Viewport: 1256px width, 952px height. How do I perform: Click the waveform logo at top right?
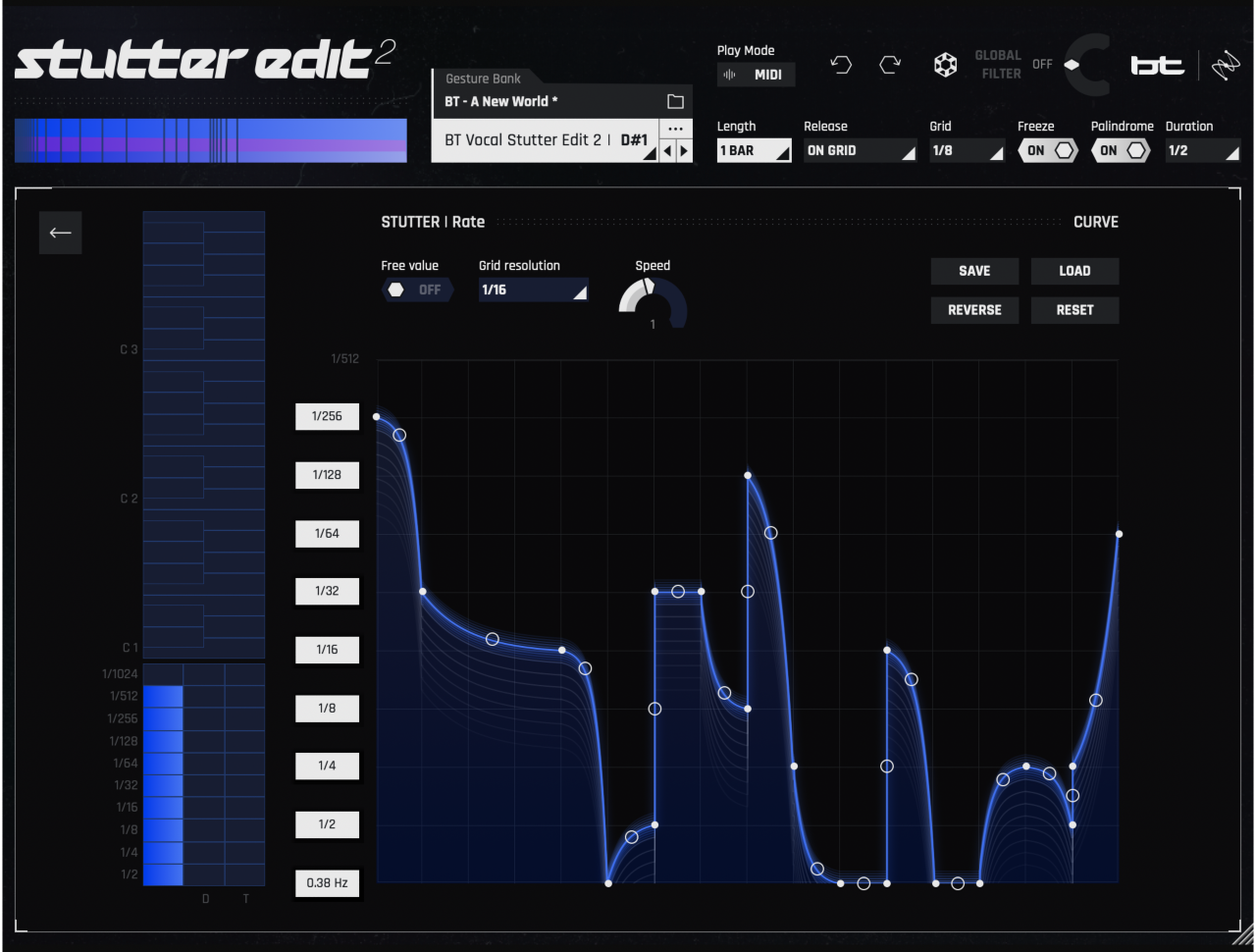[x=1227, y=64]
